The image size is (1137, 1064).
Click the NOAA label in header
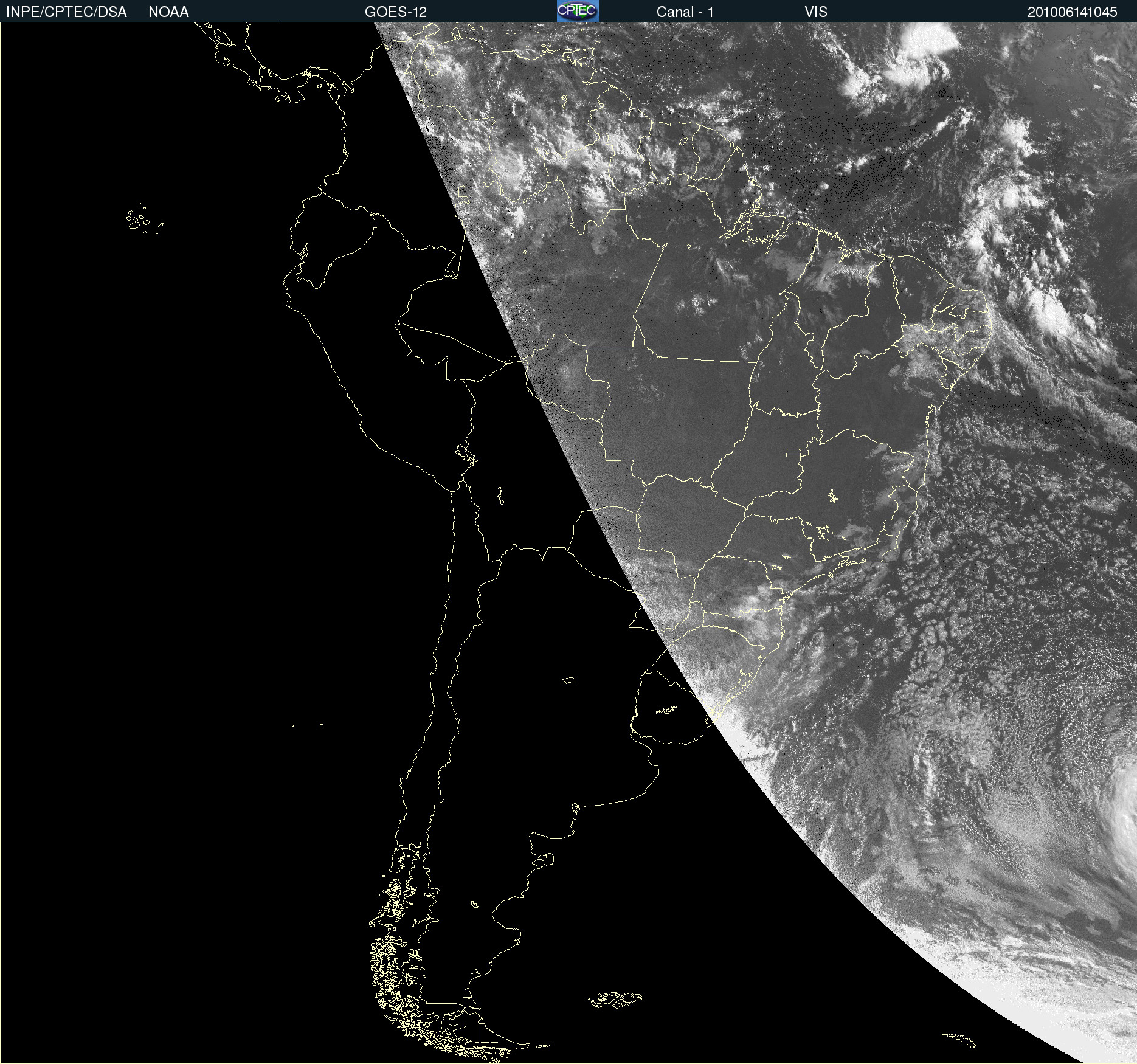point(168,12)
